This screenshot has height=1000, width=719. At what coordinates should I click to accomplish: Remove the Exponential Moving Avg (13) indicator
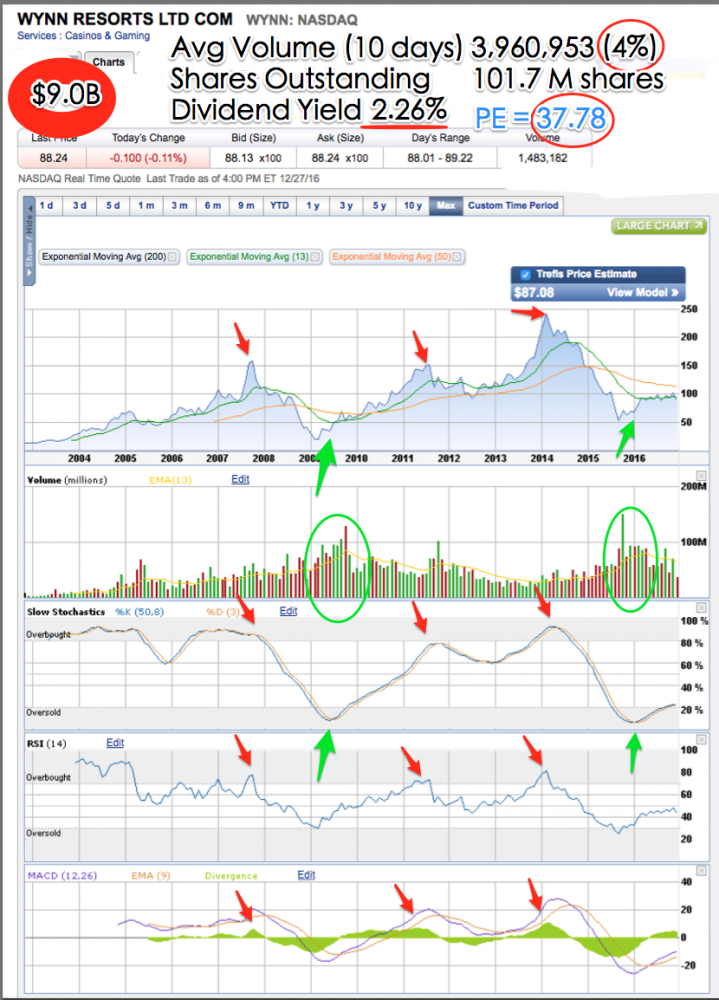(x=316, y=257)
